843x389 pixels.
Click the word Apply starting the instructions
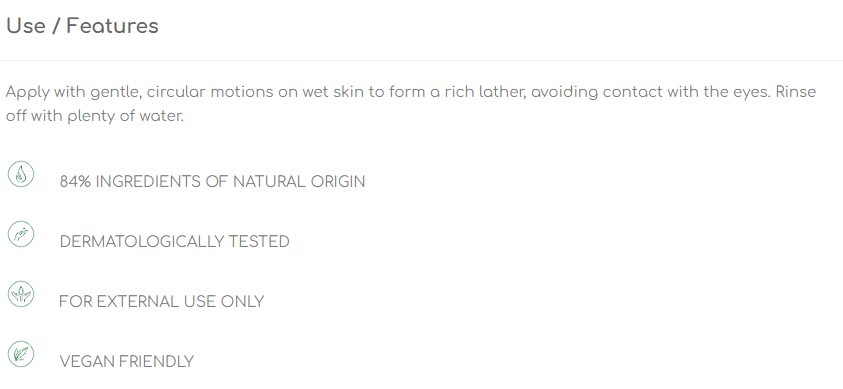point(28,92)
